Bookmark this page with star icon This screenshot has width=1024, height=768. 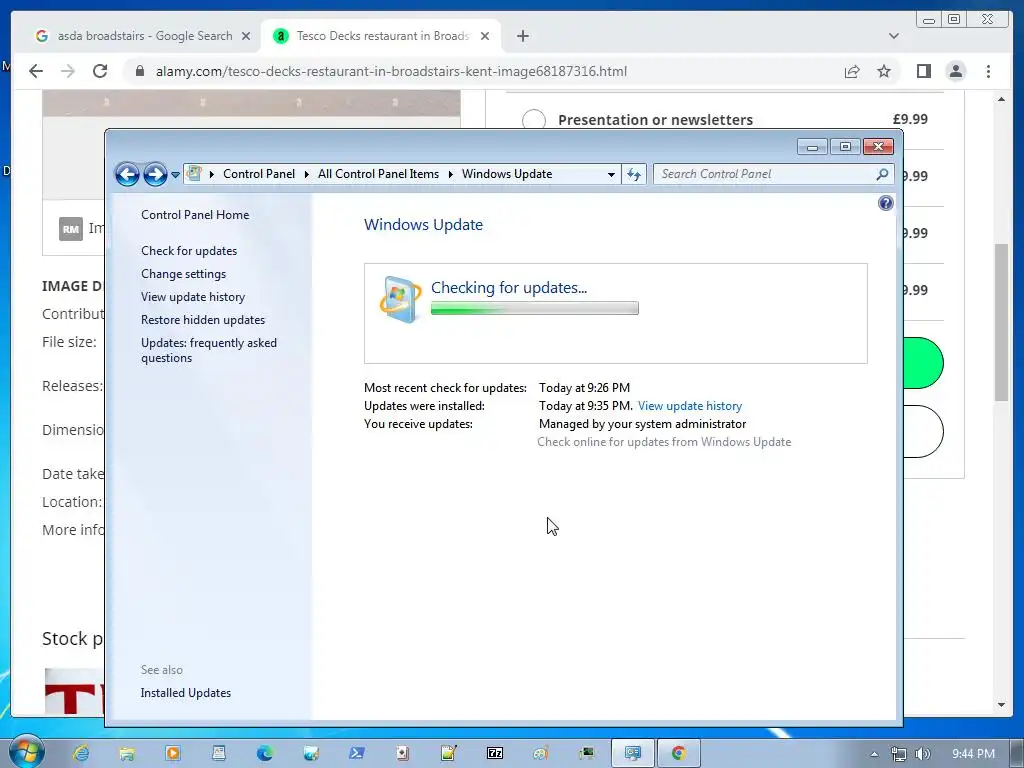[x=884, y=71]
